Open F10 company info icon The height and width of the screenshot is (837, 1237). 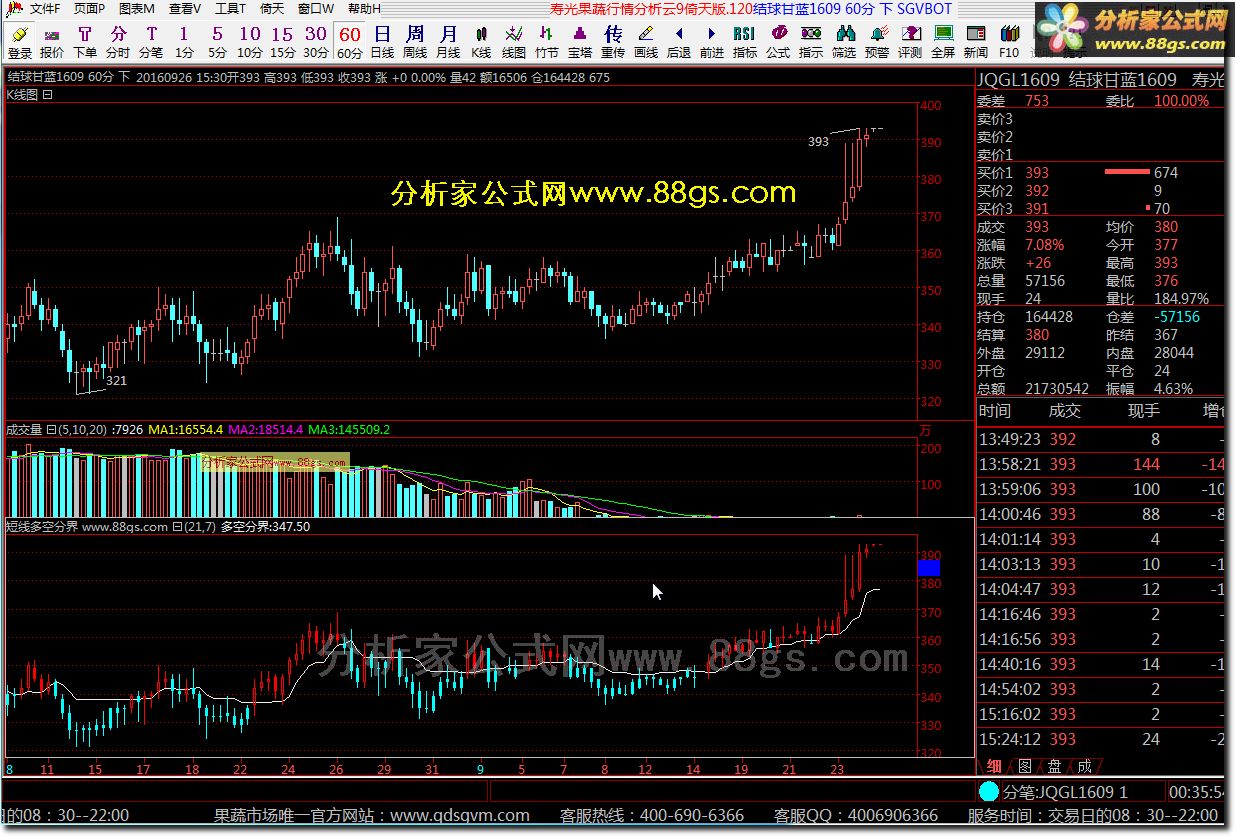1009,42
